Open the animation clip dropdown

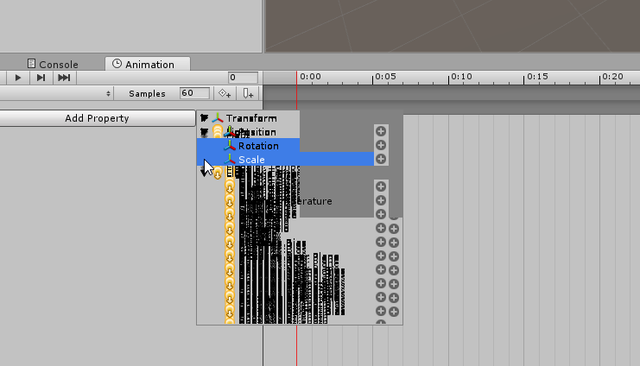56,93
